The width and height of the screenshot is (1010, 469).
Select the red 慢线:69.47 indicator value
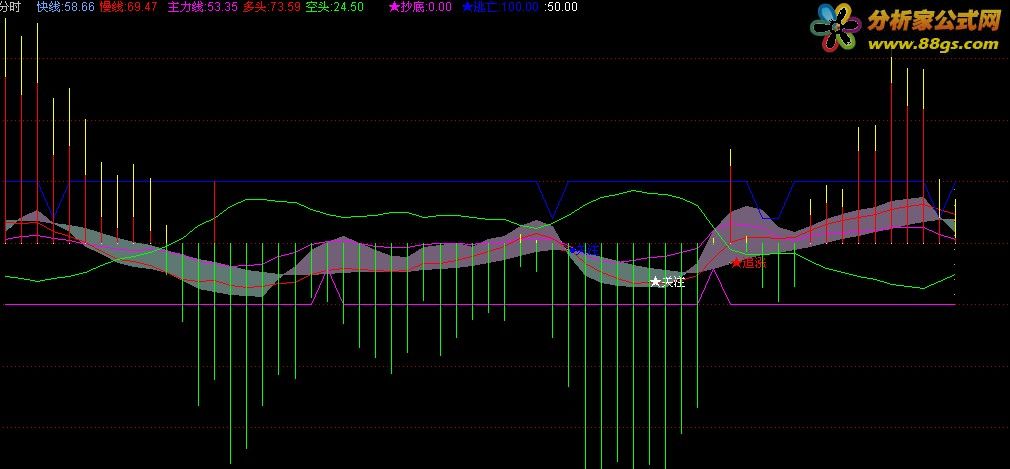pyautogui.click(x=128, y=8)
